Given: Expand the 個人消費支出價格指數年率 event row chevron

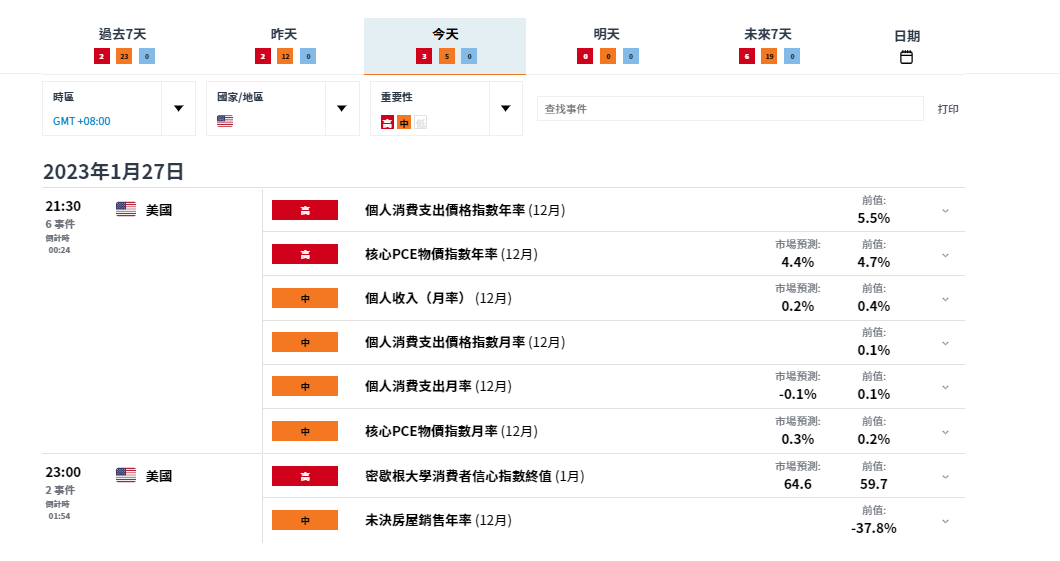Looking at the screenshot, I should pos(945,210).
